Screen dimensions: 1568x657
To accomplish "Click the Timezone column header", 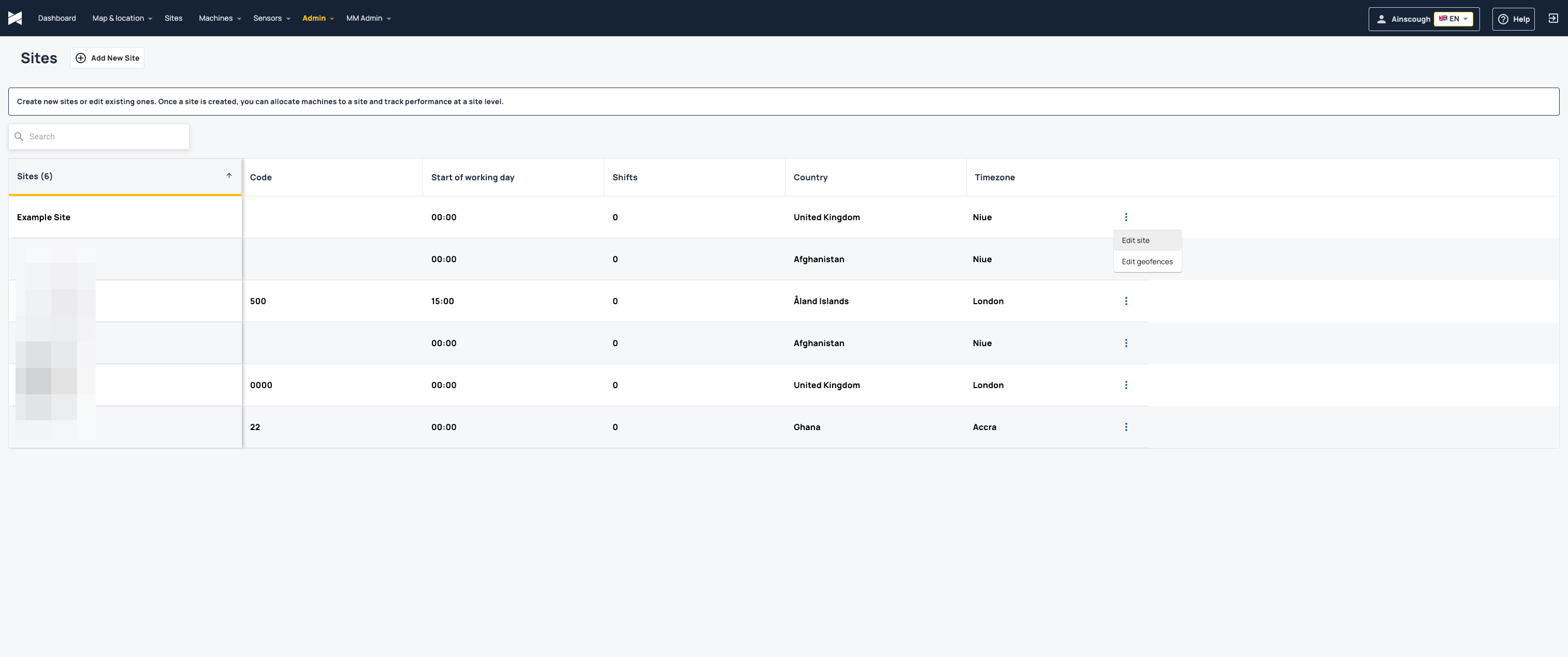I will click(x=995, y=177).
